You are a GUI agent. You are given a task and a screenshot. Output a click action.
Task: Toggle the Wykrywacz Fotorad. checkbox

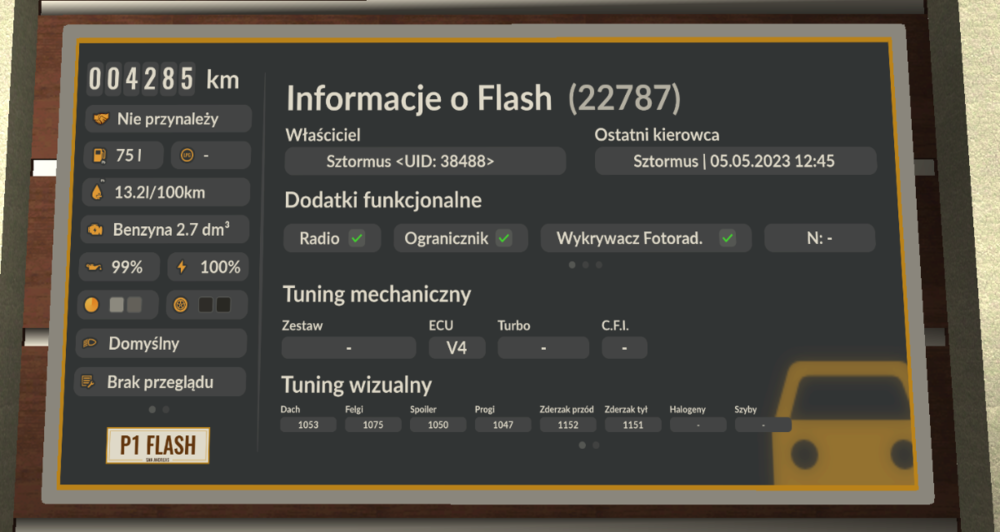[x=727, y=238]
